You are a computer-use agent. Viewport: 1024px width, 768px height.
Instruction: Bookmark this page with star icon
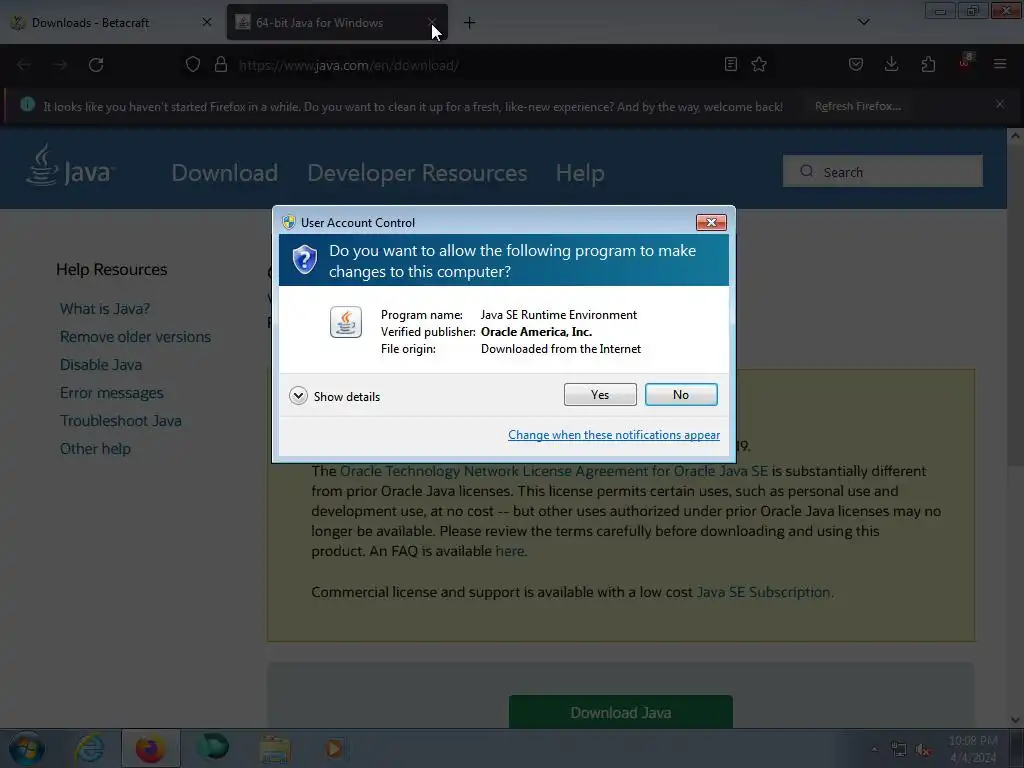pyautogui.click(x=759, y=64)
